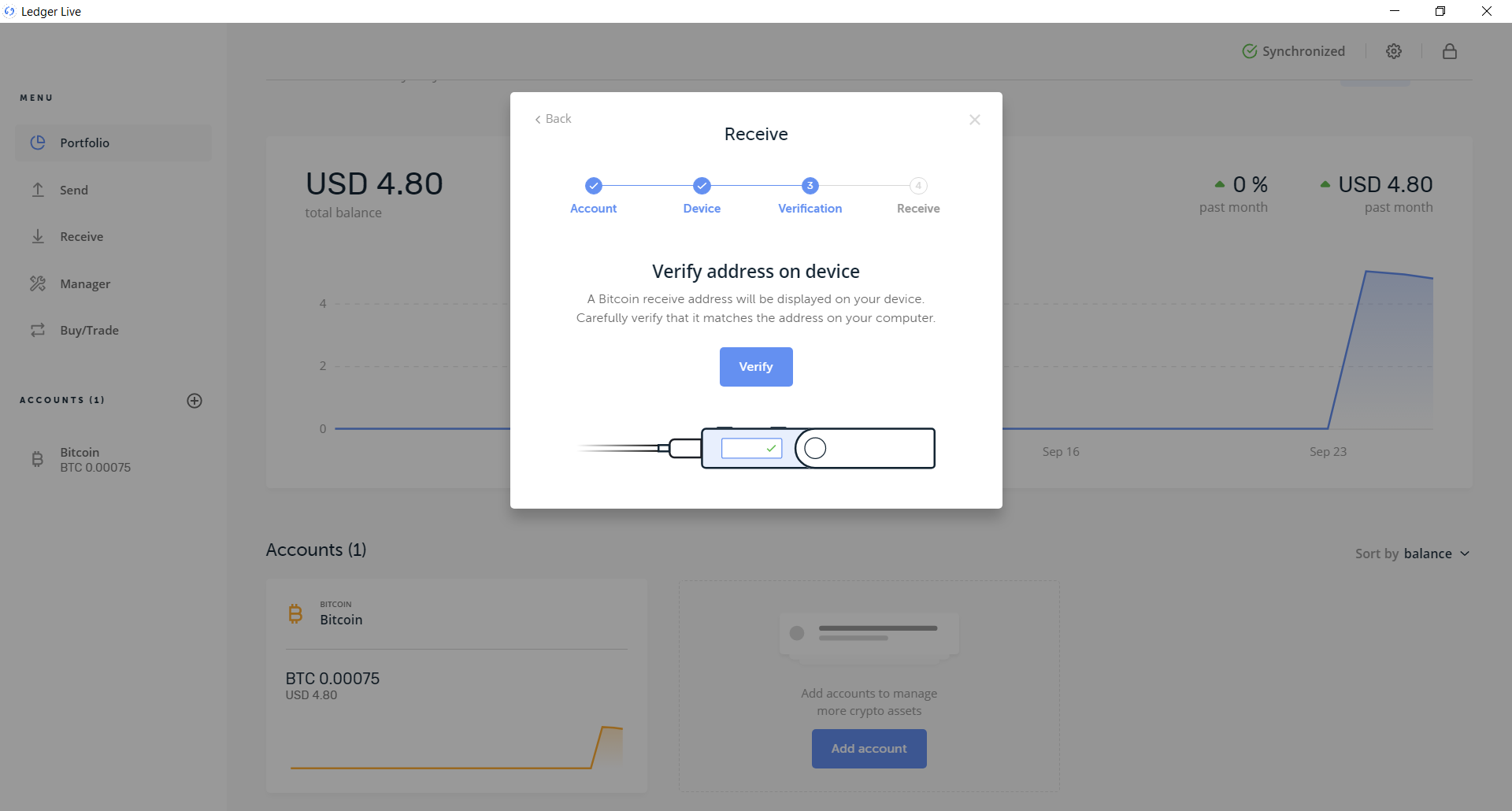Click the Buy/Trade exchange arrows icon
The image size is (1512, 811).
point(38,331)
